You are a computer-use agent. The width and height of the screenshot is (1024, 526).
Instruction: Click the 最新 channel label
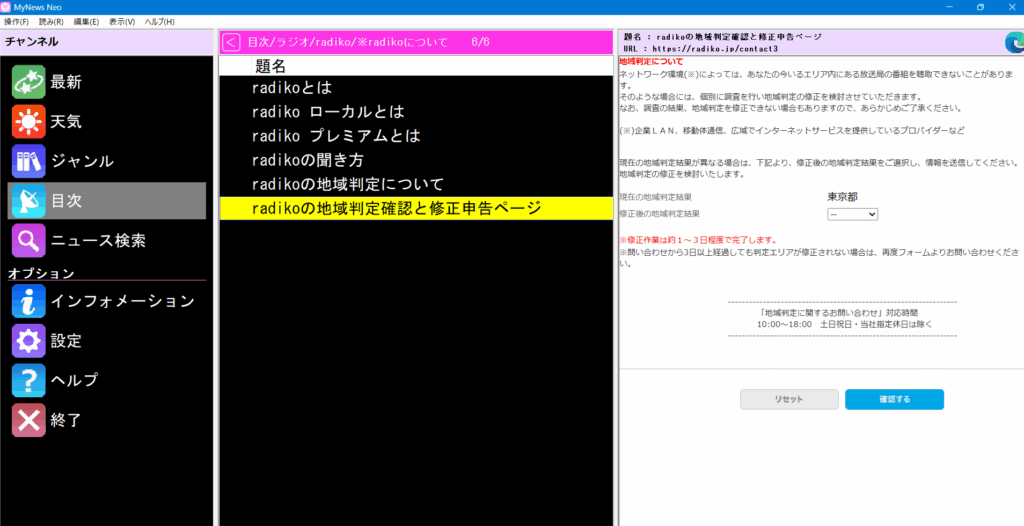66,82
